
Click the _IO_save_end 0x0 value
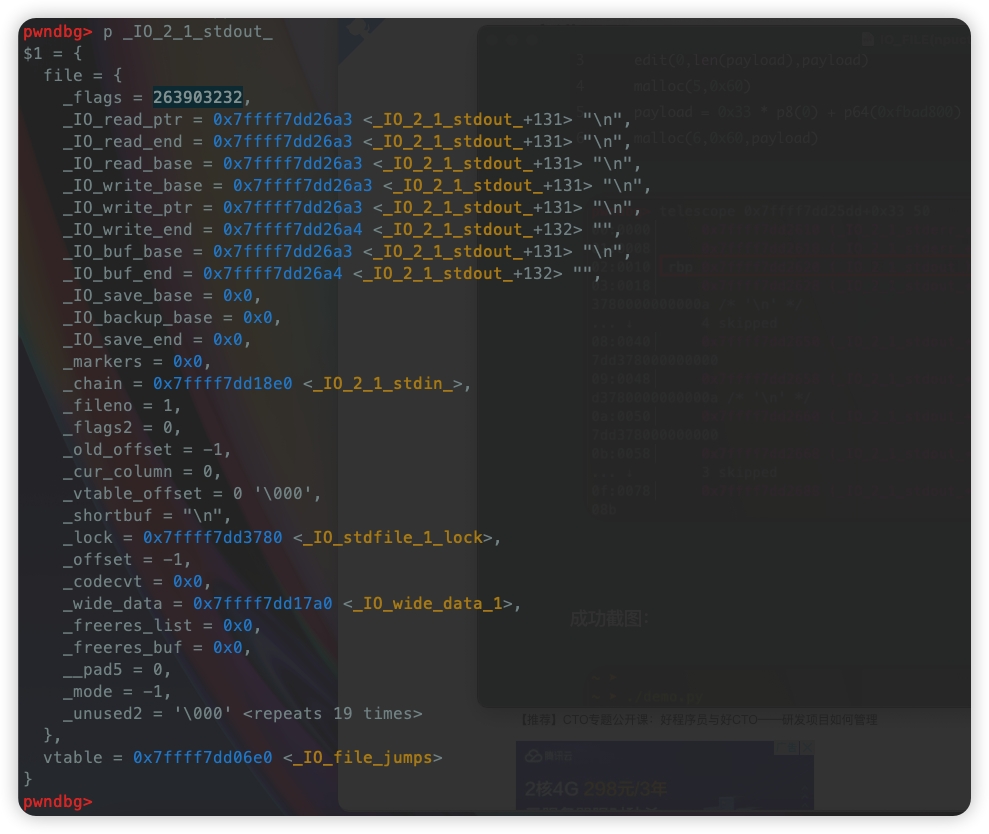[x=228, y=339]
